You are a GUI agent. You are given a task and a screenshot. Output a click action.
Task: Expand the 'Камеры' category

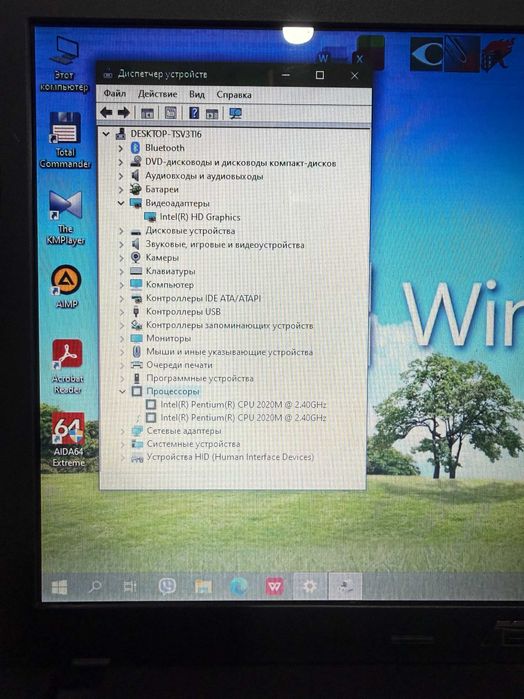pos(121,257)
